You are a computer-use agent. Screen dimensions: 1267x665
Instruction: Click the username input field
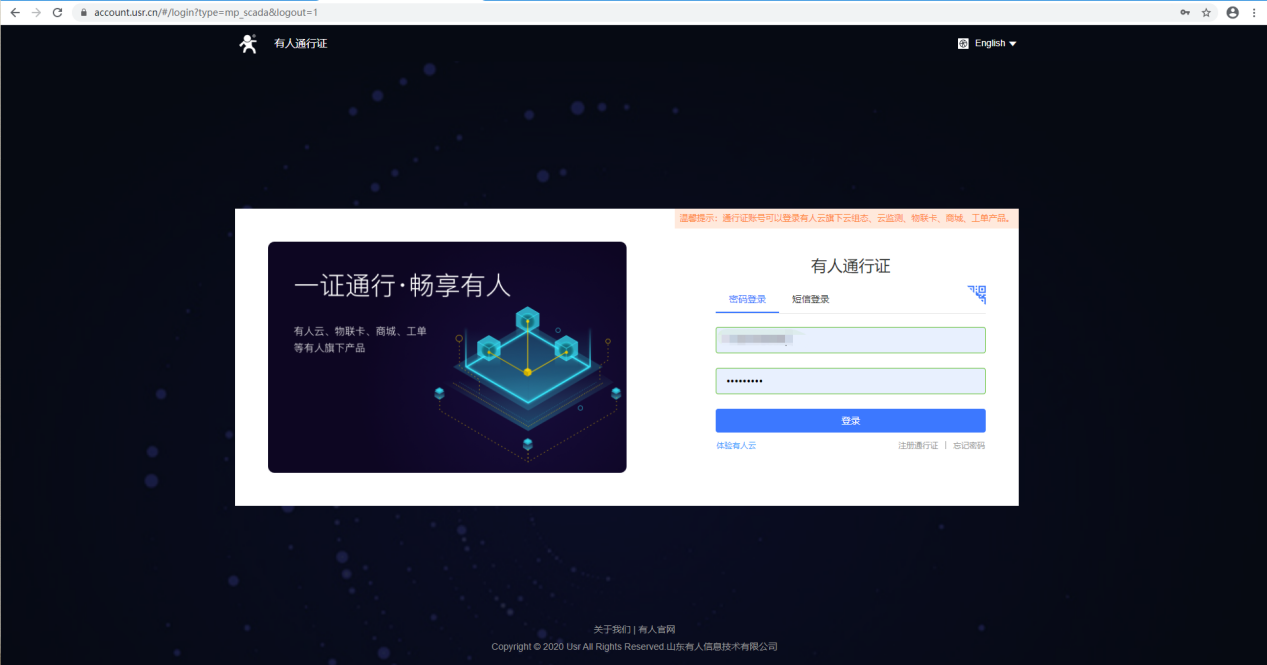coord(850,340)
